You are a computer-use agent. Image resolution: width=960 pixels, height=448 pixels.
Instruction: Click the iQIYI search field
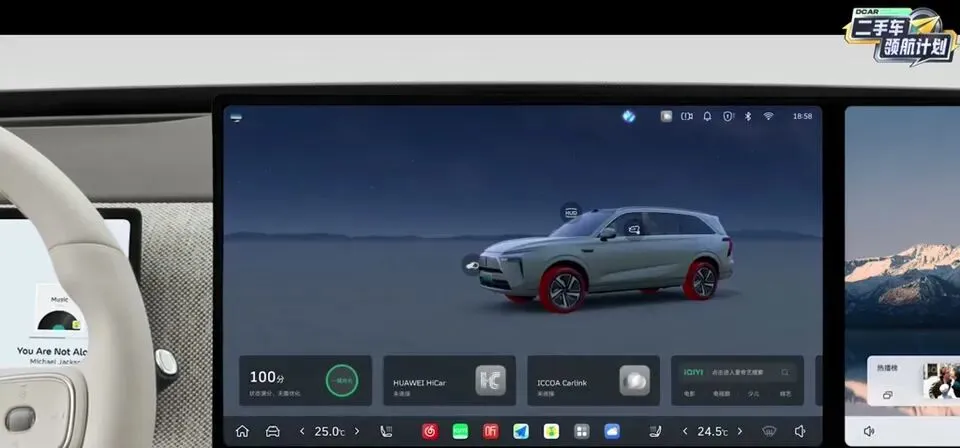(737, 372)
